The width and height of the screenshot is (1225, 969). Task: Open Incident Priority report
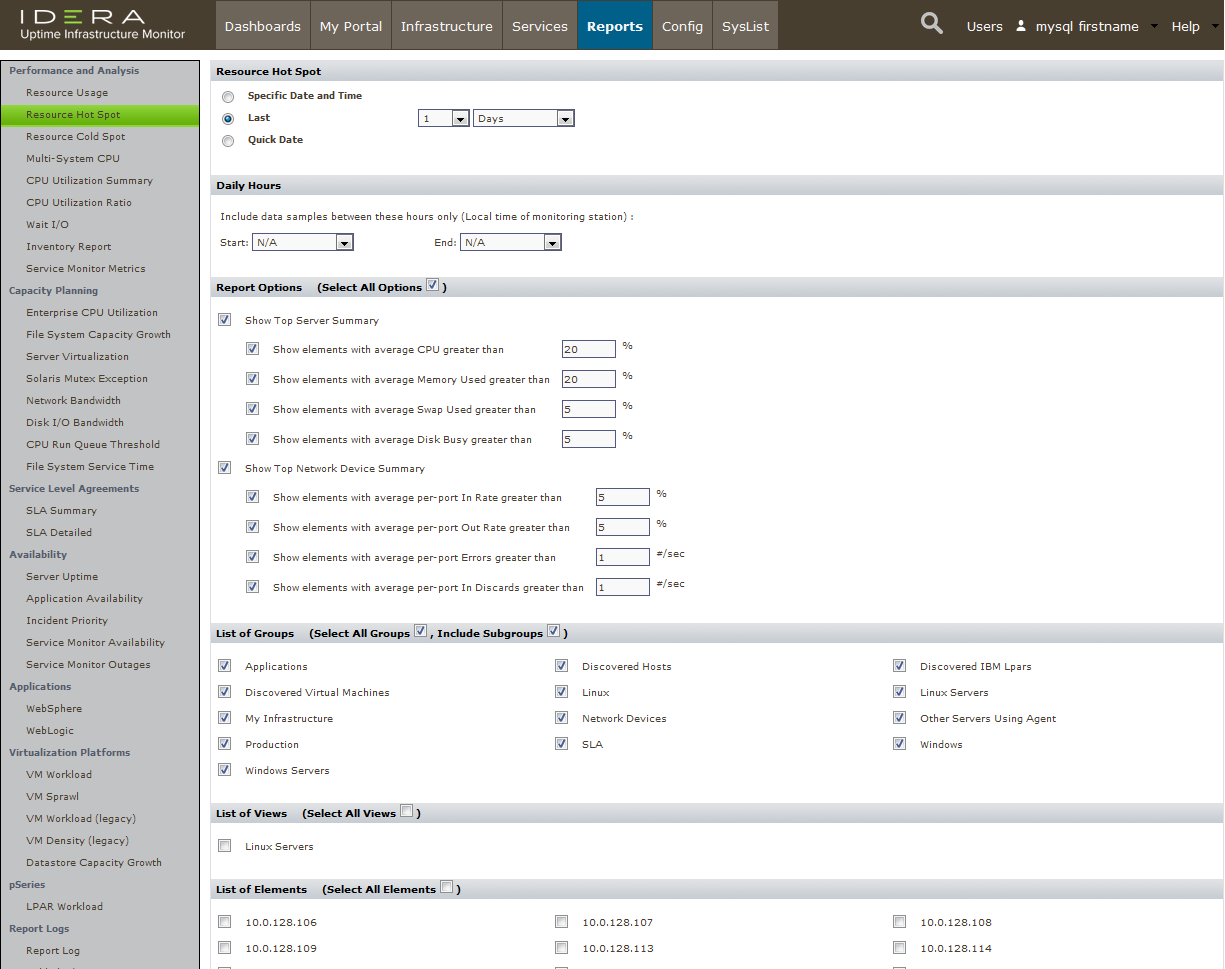click(x=67, y=621)
